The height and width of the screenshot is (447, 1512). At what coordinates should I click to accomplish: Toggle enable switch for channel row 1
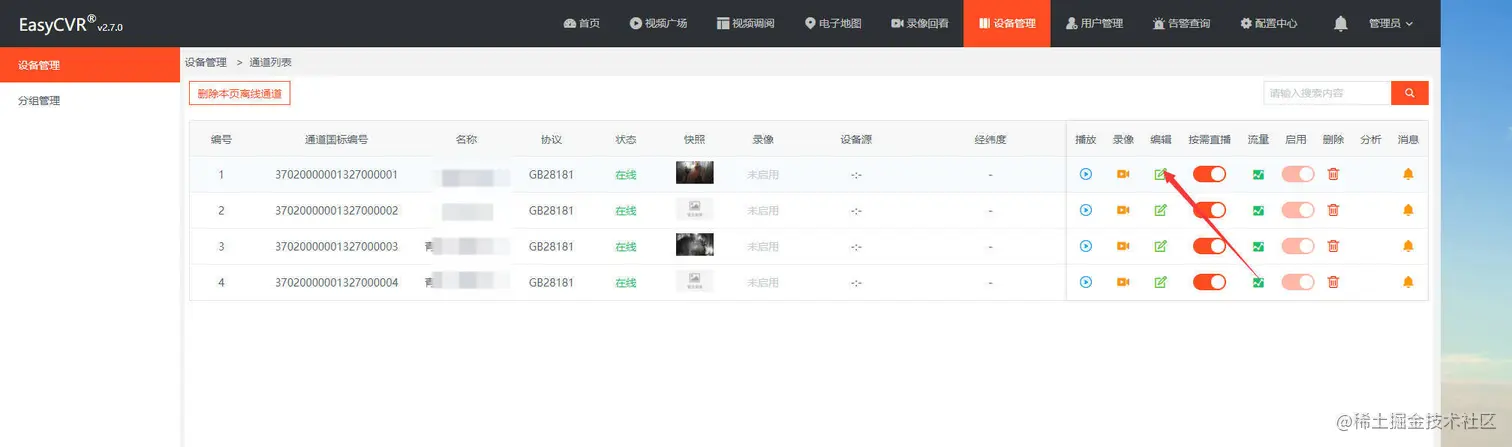pos(1298,174)
